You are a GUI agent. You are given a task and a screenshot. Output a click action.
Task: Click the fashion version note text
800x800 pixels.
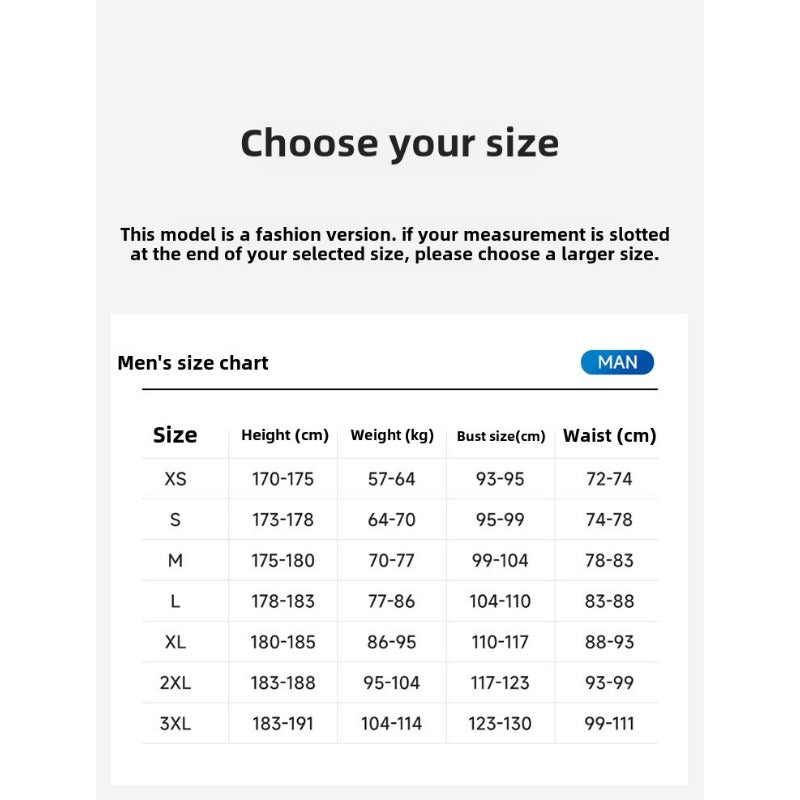395,244
